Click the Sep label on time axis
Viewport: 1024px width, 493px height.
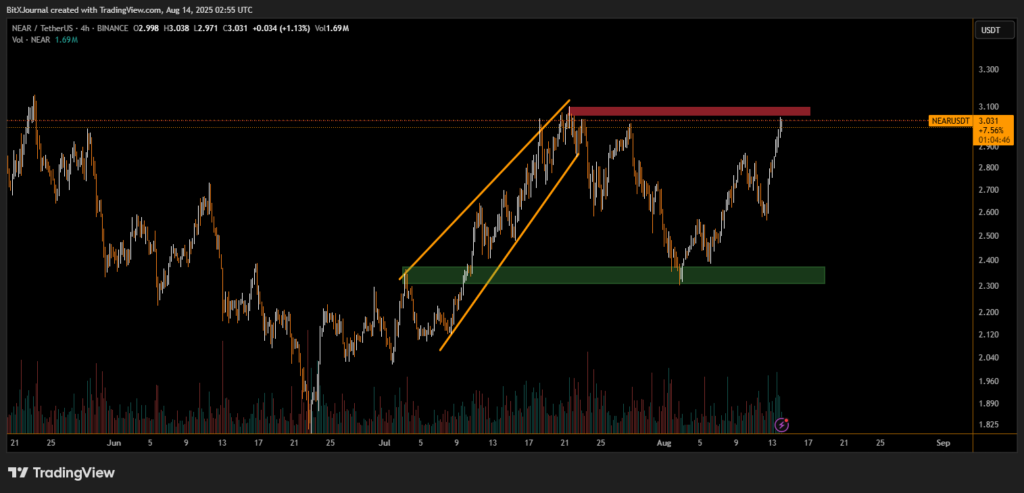(x=943, y=441)
